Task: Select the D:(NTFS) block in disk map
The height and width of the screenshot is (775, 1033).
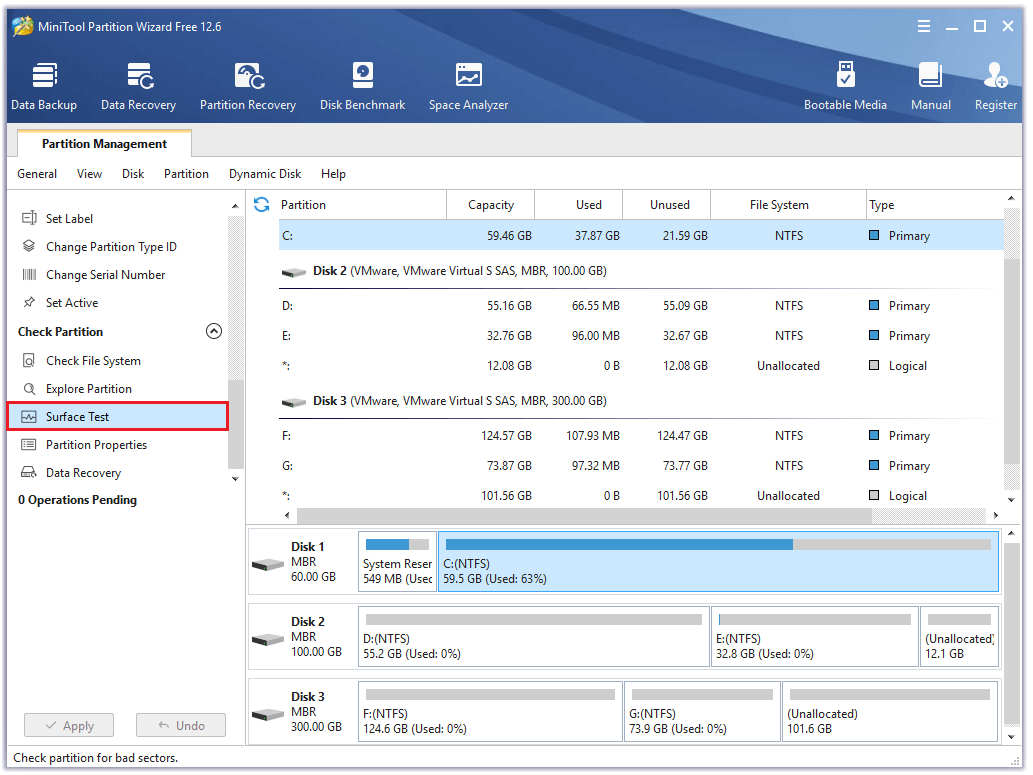Action: (534, 637)
